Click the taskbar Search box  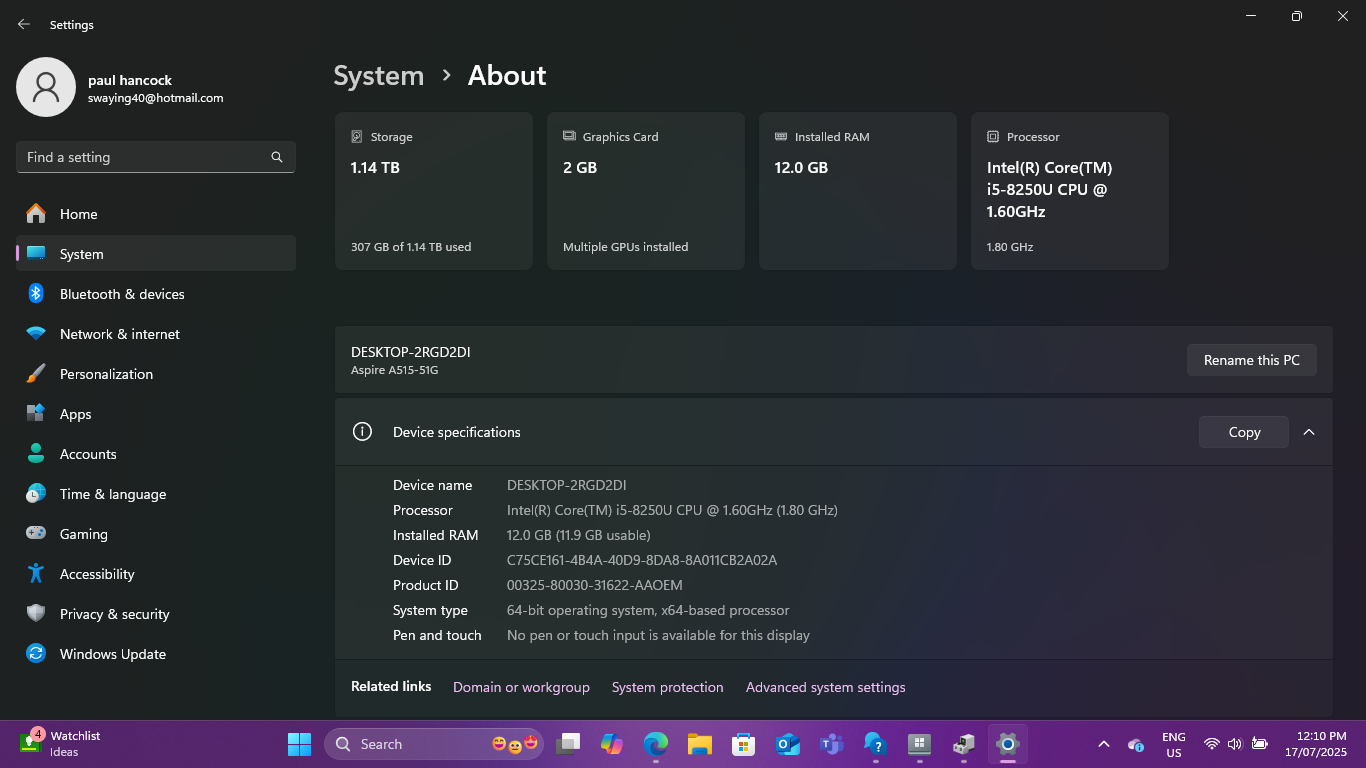tap(434, 744)
